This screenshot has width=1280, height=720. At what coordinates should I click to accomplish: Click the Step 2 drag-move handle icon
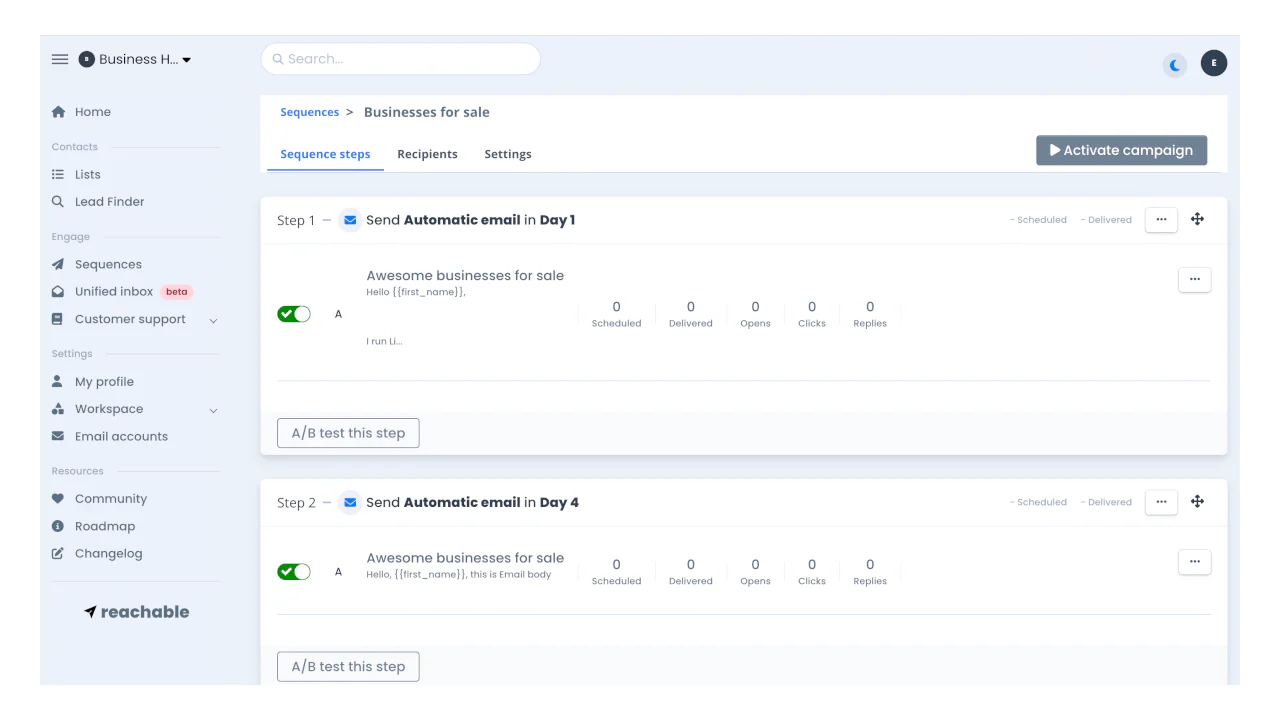coord(1197,502)
